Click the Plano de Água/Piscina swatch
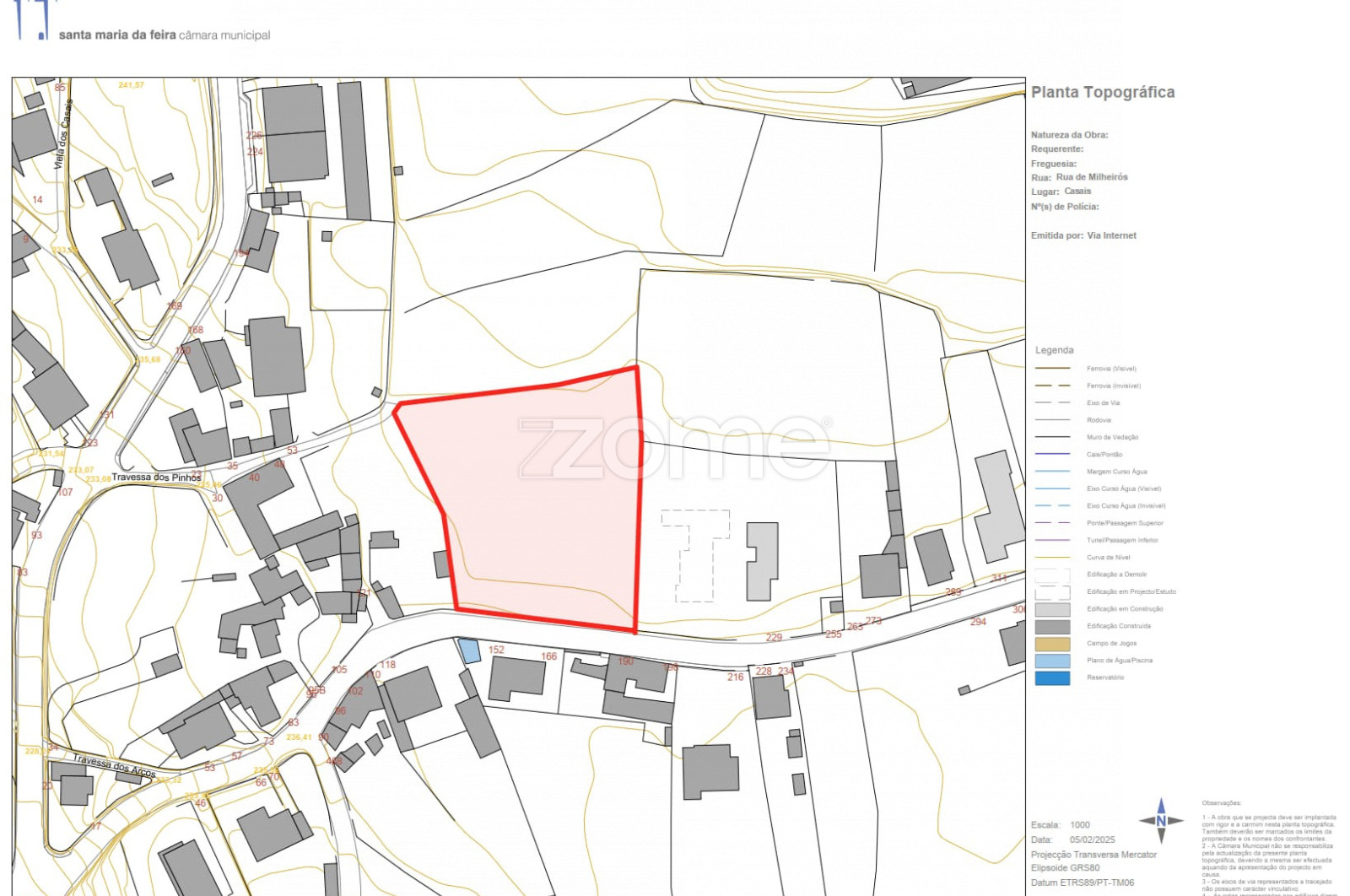Screen dimensions: 1350x896 point(1052,661)
